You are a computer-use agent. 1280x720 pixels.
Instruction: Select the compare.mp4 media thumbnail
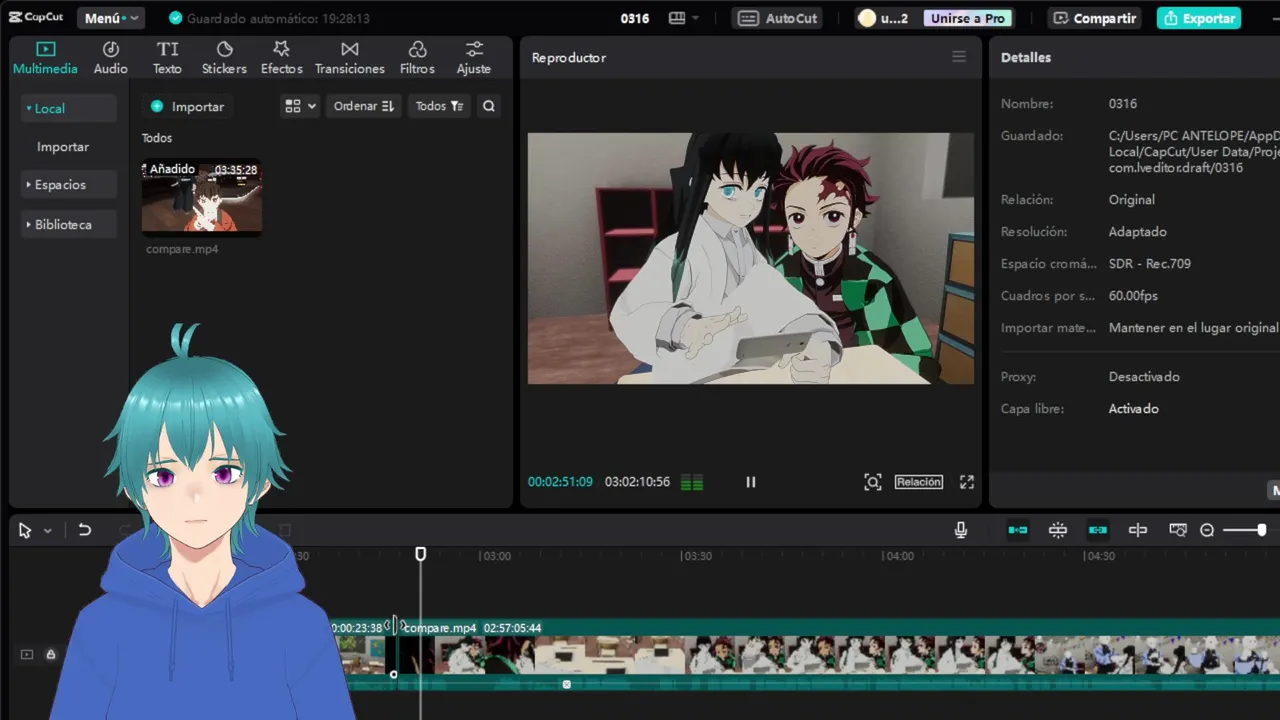coord(202,197)
